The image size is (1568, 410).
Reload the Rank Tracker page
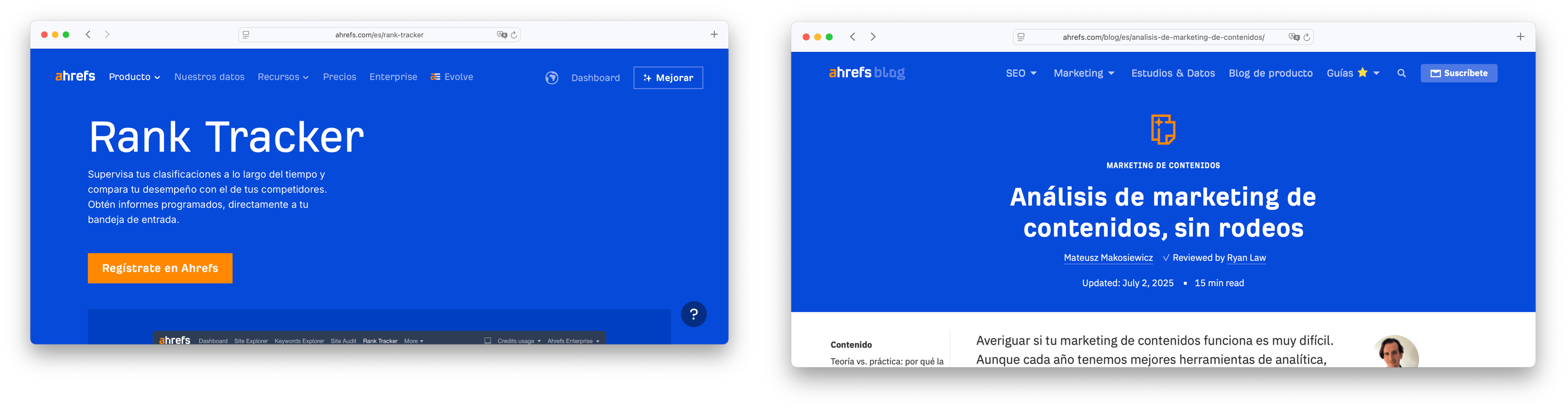coord(514,35)
